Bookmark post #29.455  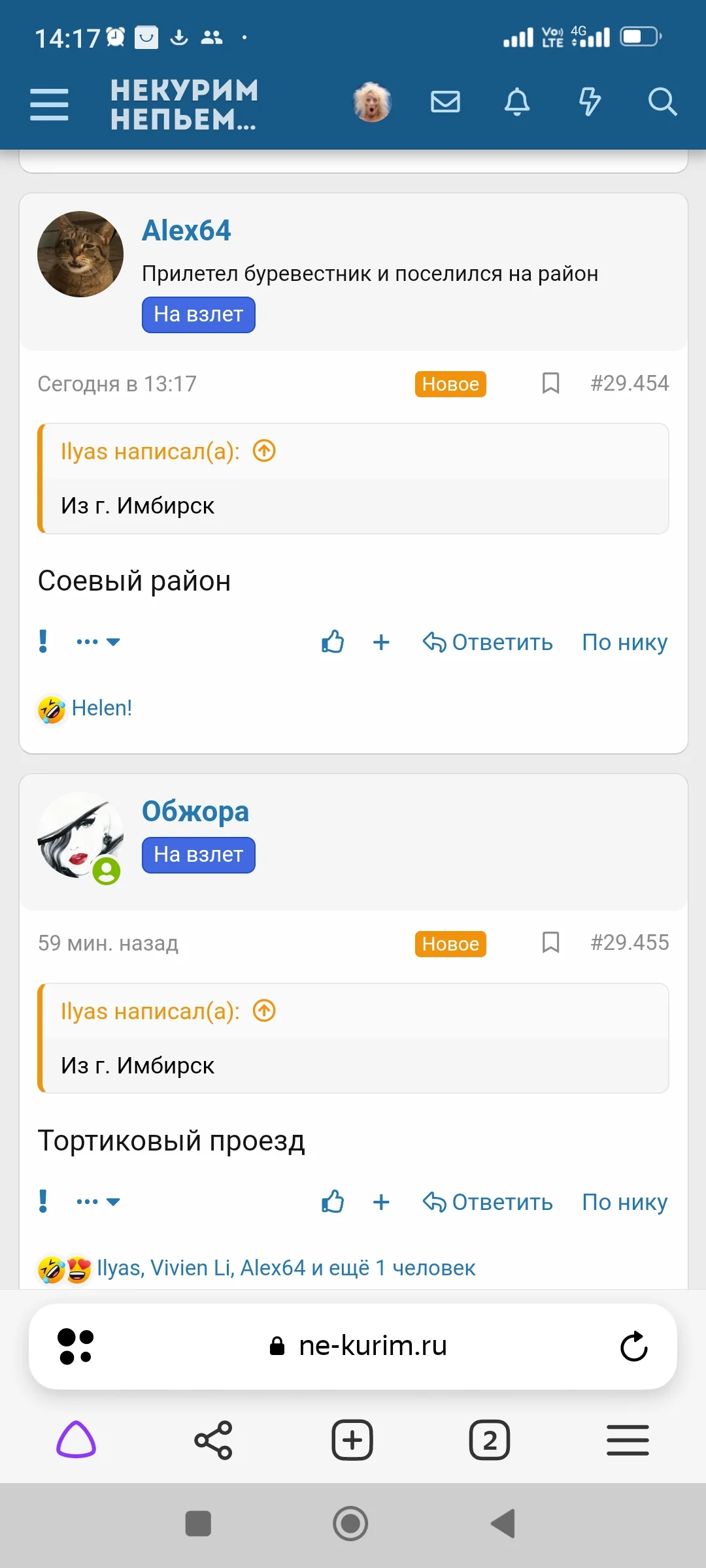coord(550,943)
